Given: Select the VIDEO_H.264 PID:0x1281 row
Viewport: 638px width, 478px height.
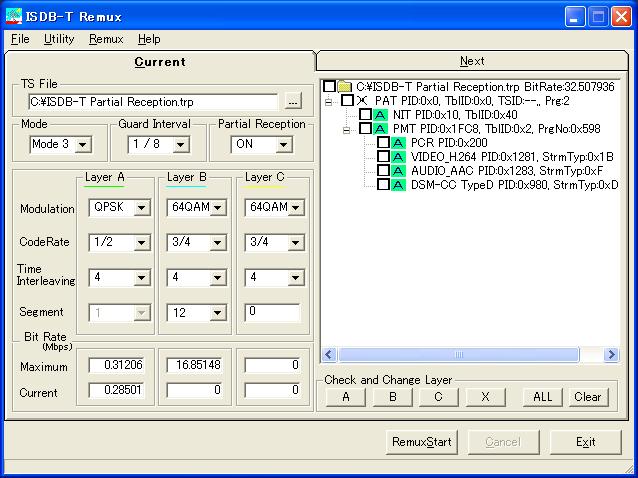Looking at the screenshot, I should pyautogui.click(x=512, y=157).
